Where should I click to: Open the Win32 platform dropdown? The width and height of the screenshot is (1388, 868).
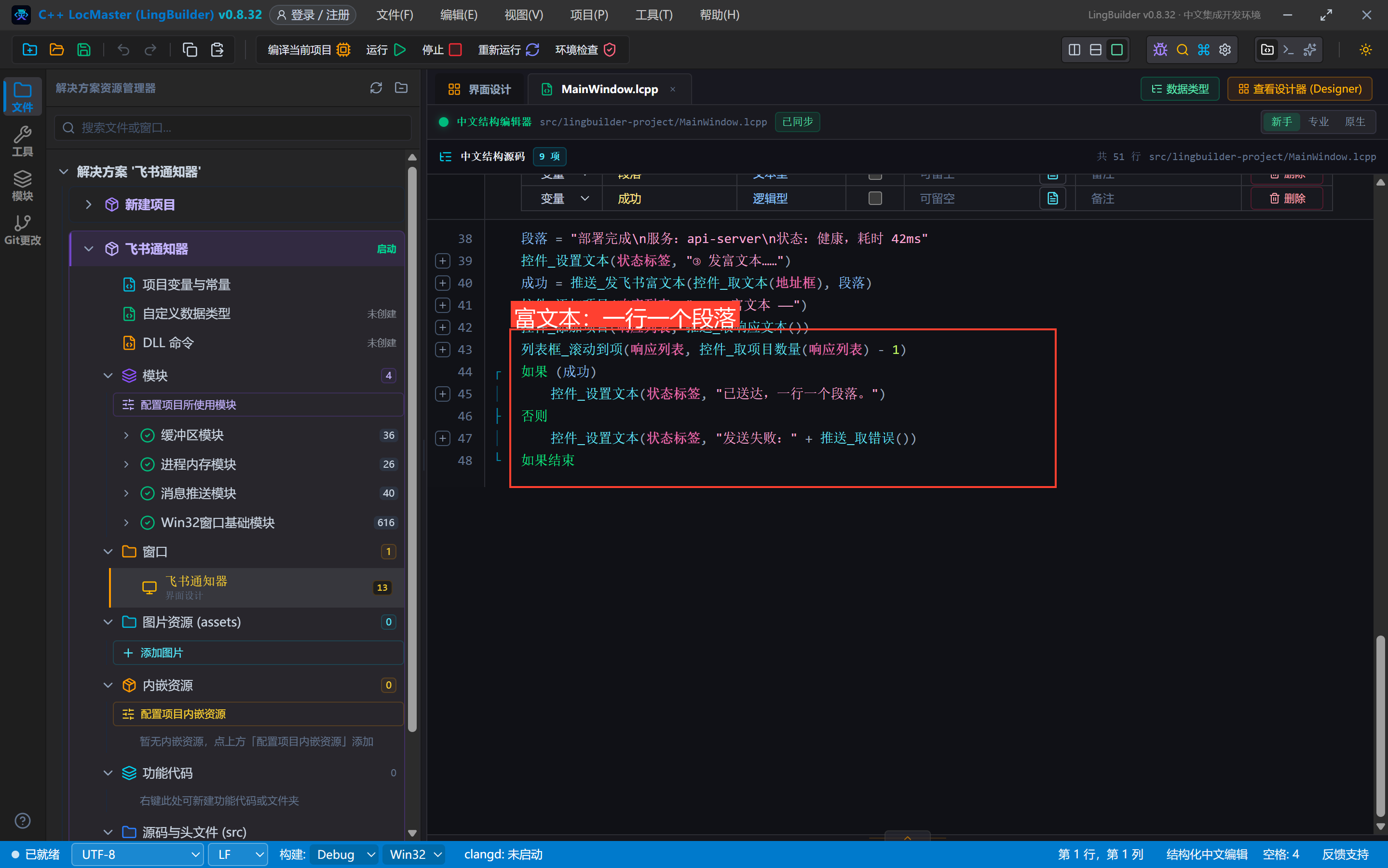point(414,855)
